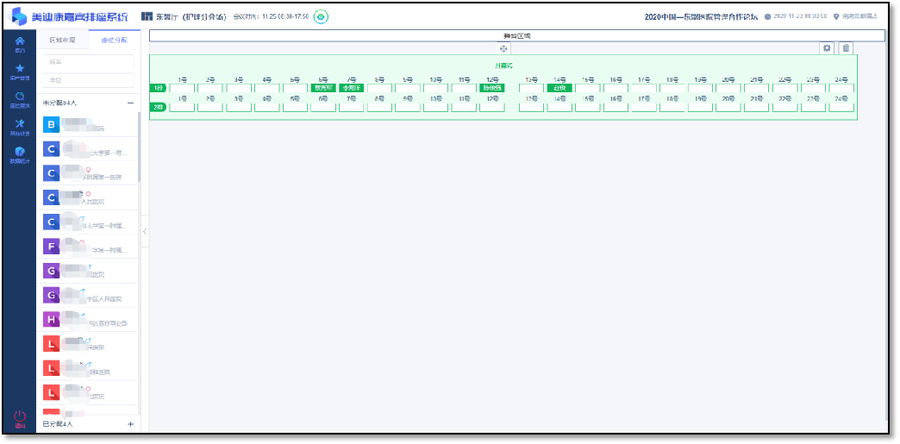The image size is (900, 444).
Task: Select the first person with B avatar
Action: (x=51, y=125)
